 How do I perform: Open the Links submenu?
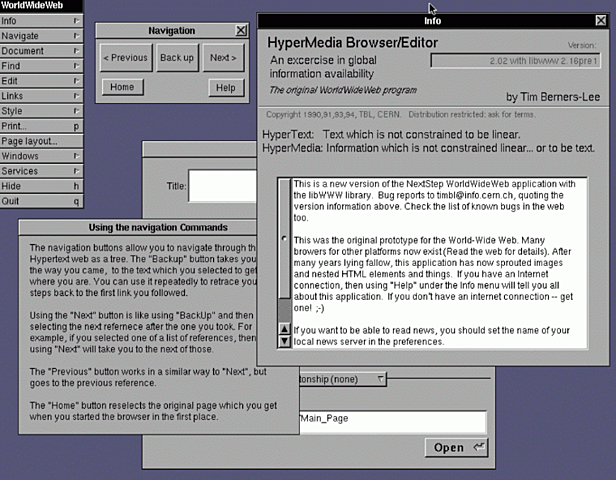click(41, 96)
